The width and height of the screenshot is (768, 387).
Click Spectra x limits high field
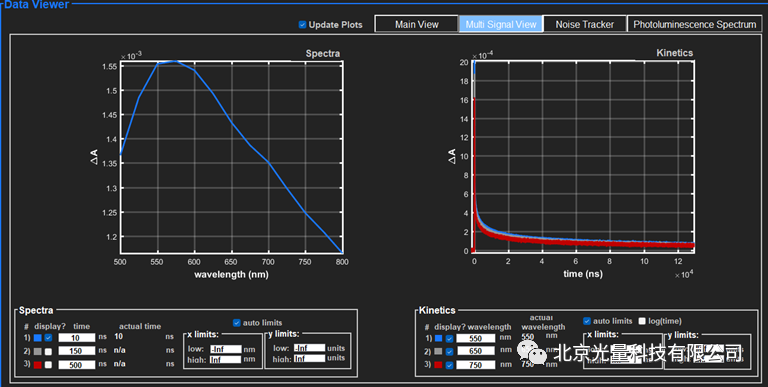click(x=225, y=360)
